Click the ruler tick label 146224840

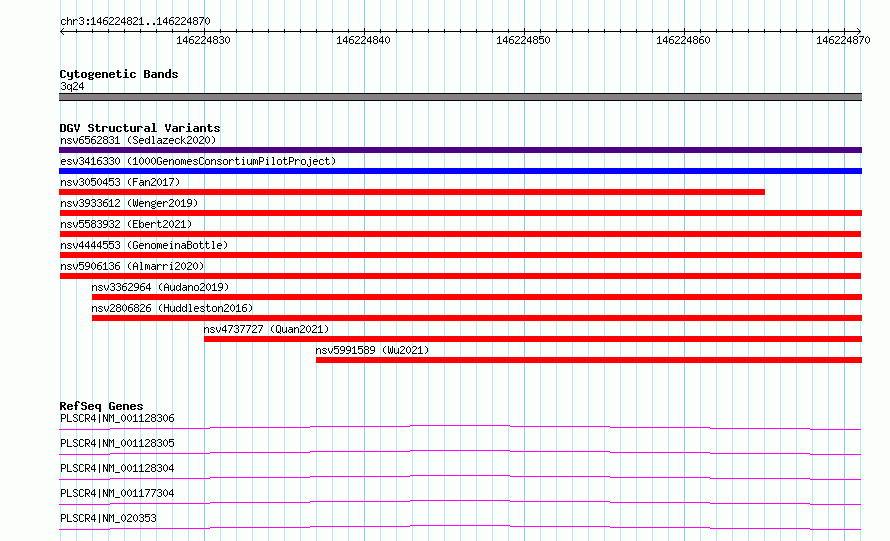tap(363, 40)
